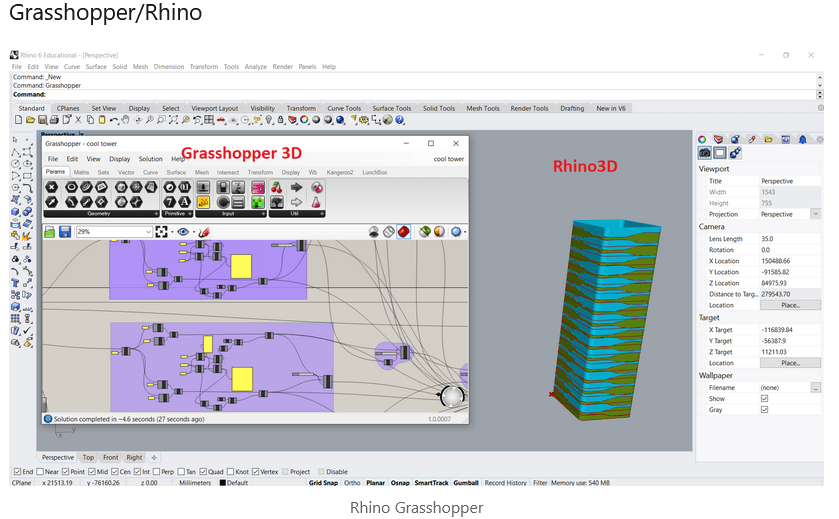The image size is (839, 519).
Task: Click the Default layer color swatch in status bar
Action: point(222,483)
